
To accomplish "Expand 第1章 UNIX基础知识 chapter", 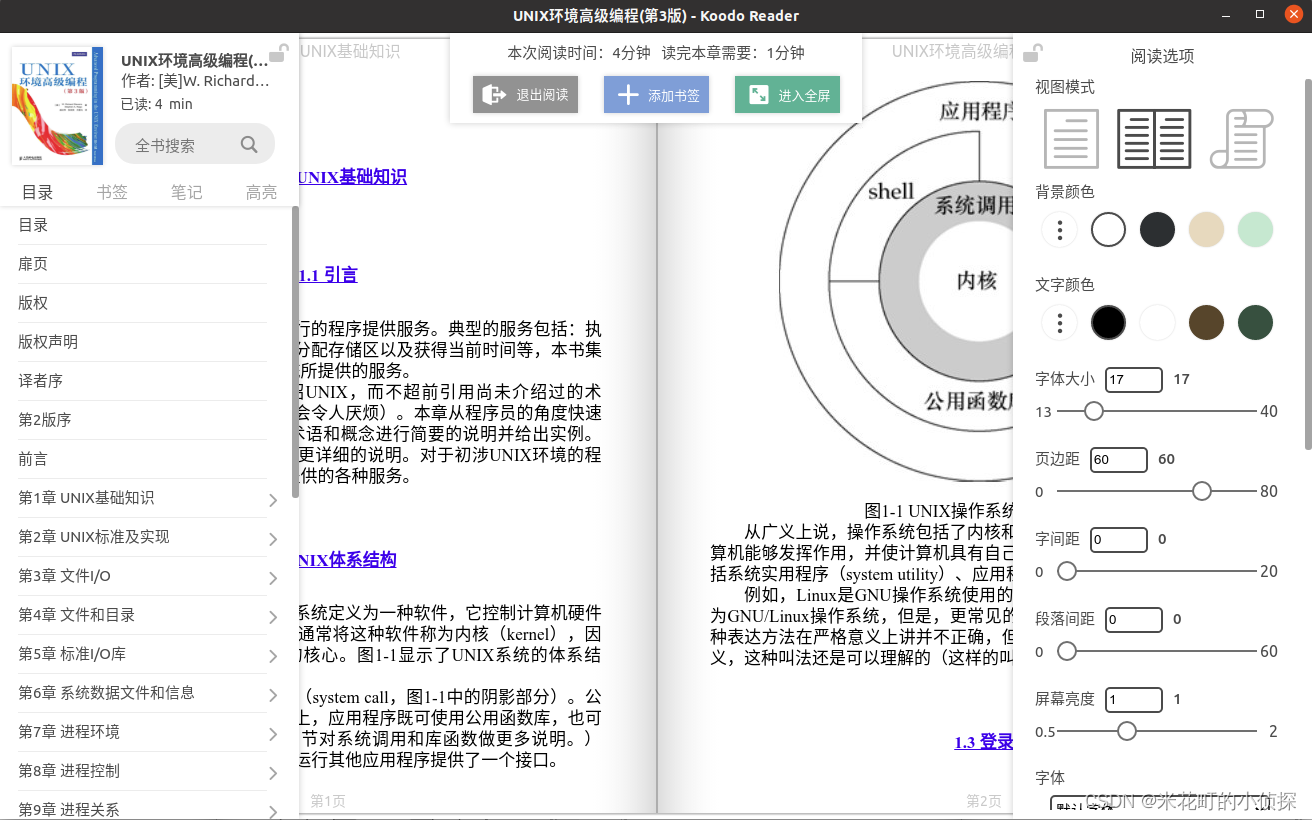I will [x=273, y=500].
